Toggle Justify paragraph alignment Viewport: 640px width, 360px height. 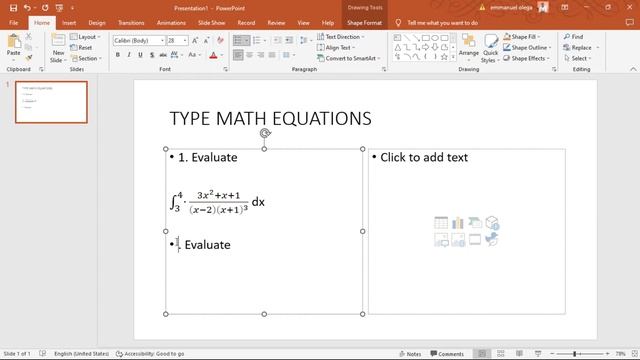pyautogui.click(x=272, y=55)
